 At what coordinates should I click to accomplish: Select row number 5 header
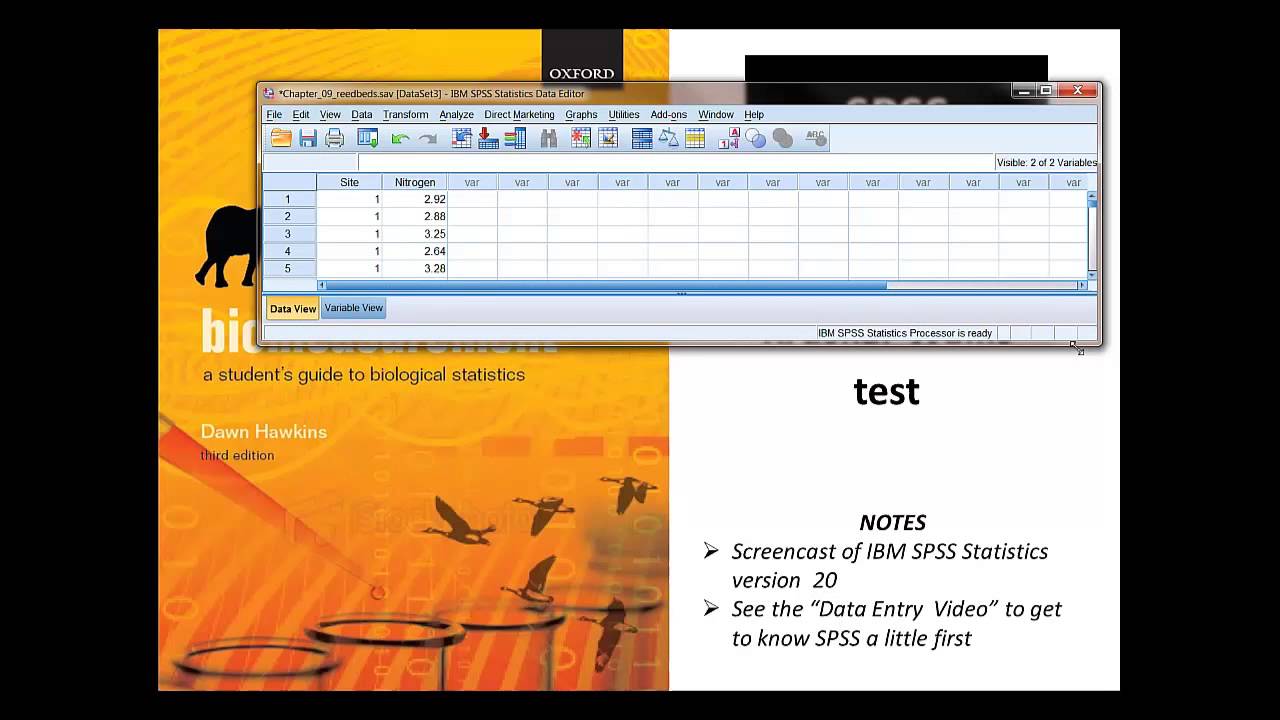click(x=289, y=269)
